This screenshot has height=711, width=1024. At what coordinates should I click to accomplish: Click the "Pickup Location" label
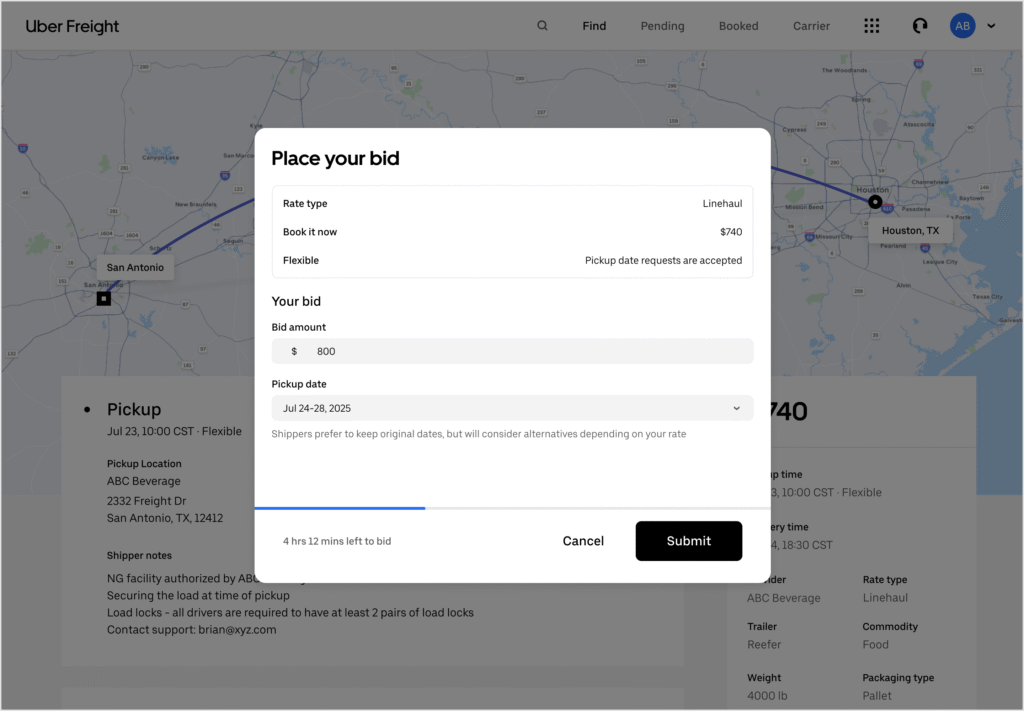pyautogui.click(x=144, y=464)
